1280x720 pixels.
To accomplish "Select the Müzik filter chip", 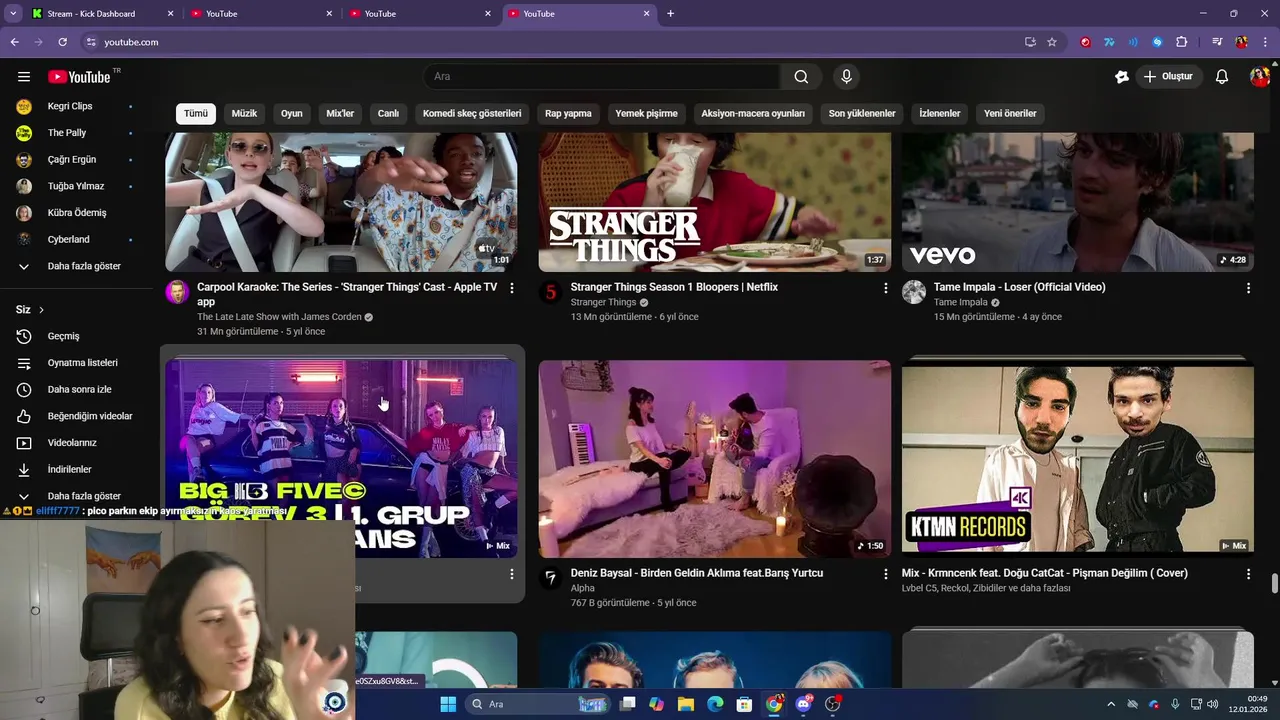I will [x=244, y=113].
